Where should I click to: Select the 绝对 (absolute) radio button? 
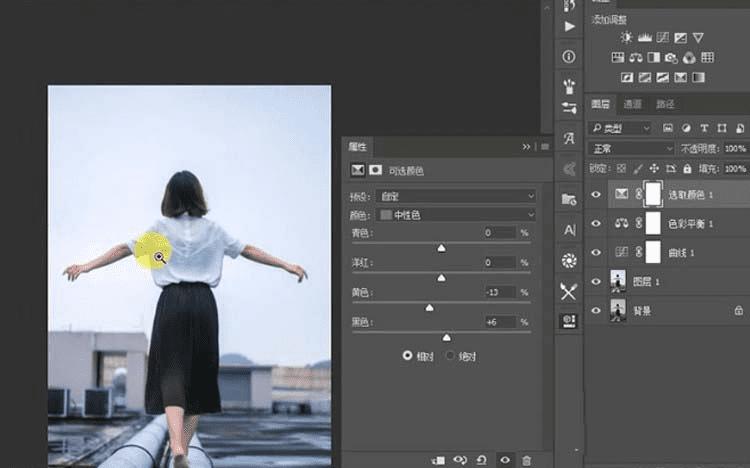pyautogui.click(x=450, y=355)
